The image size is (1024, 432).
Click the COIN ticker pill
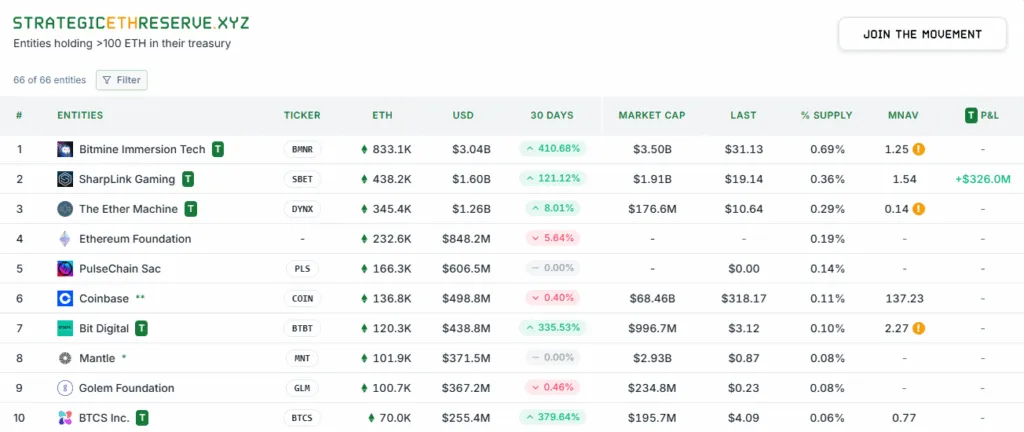(x=302, y=299)
